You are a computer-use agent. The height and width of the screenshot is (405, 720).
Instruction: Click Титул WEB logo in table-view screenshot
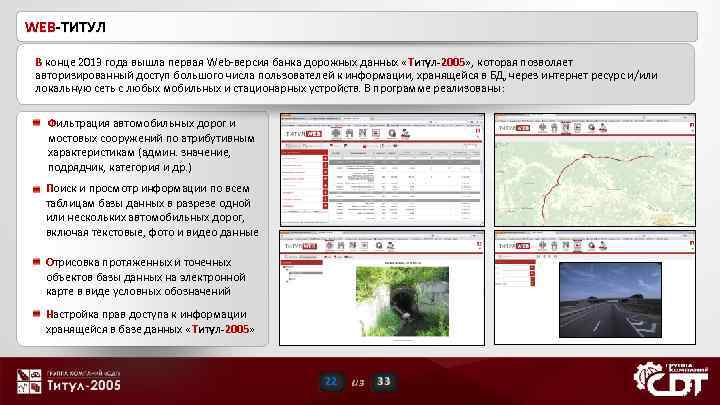point(304,134)
